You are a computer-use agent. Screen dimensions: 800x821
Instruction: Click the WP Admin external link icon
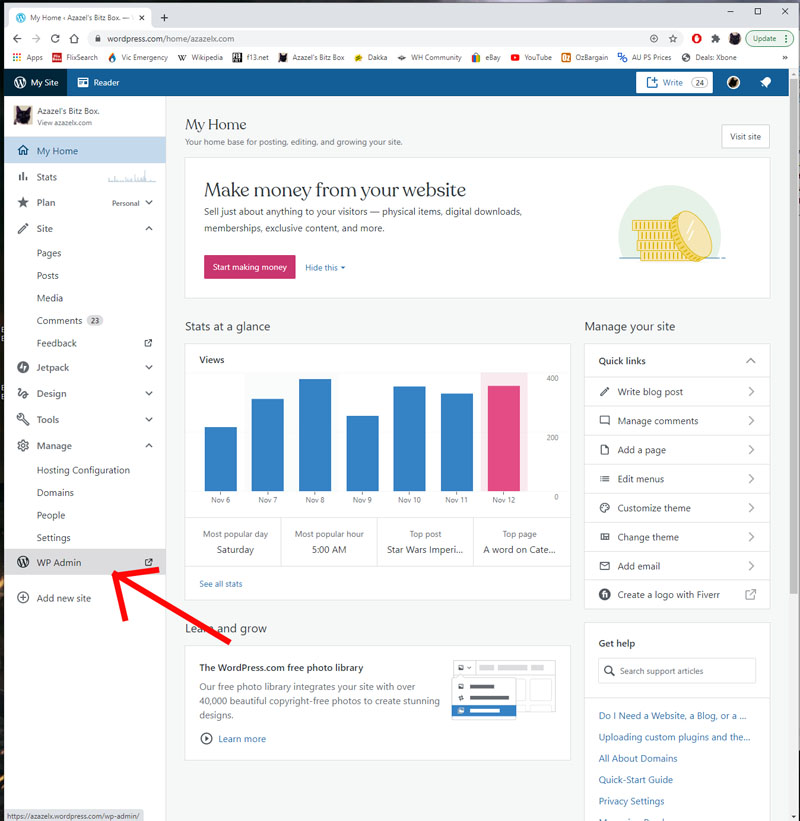coord(149,563)
